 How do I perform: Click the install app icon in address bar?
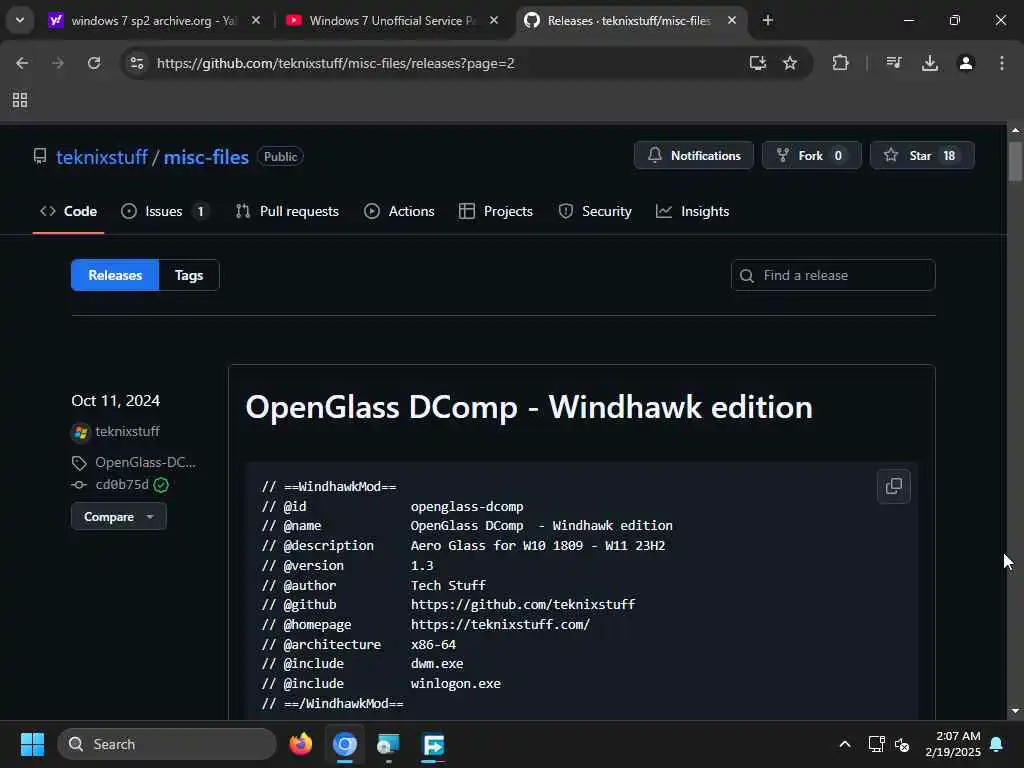[758, 63]
